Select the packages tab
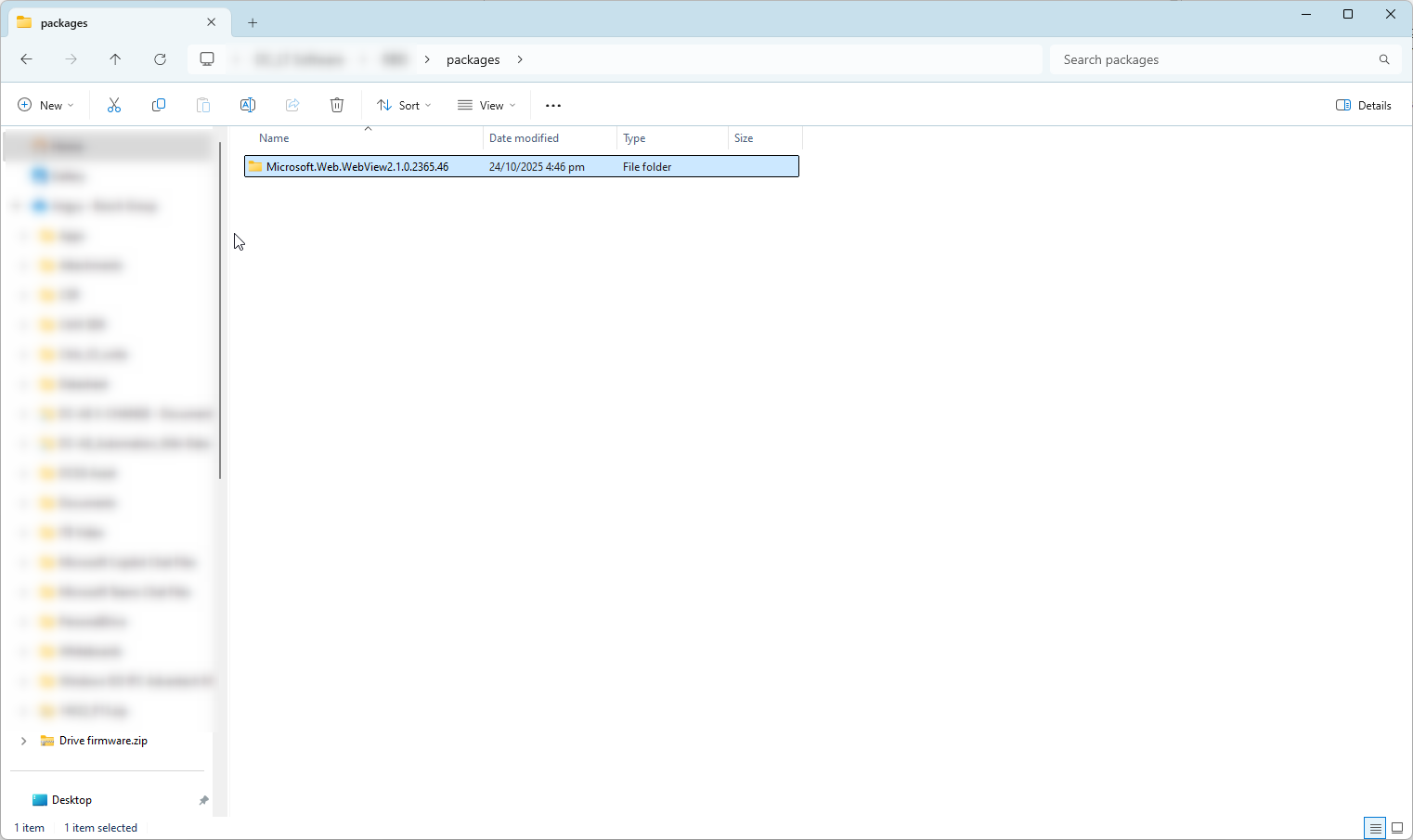 coord(117,22)
